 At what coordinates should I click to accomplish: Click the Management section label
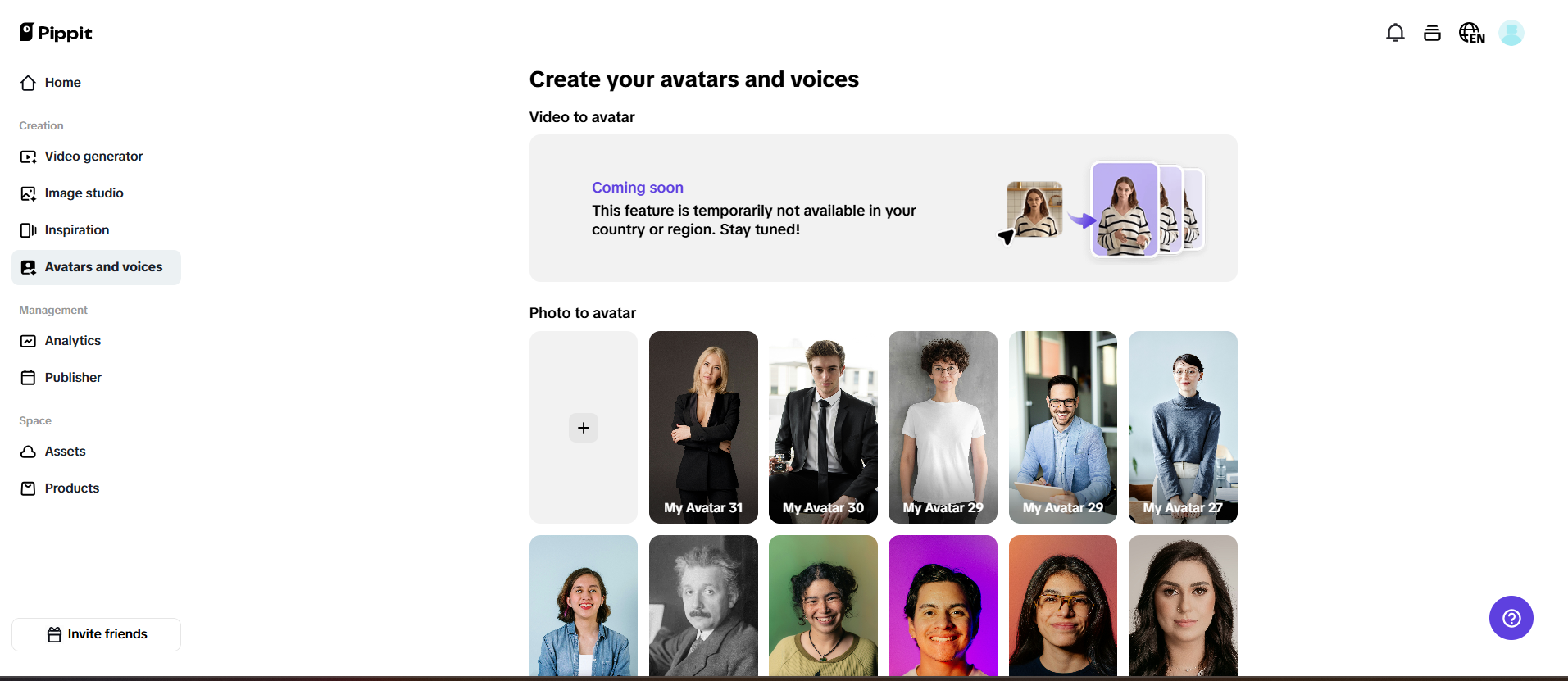pyautogui.click(x=53, y=310)
